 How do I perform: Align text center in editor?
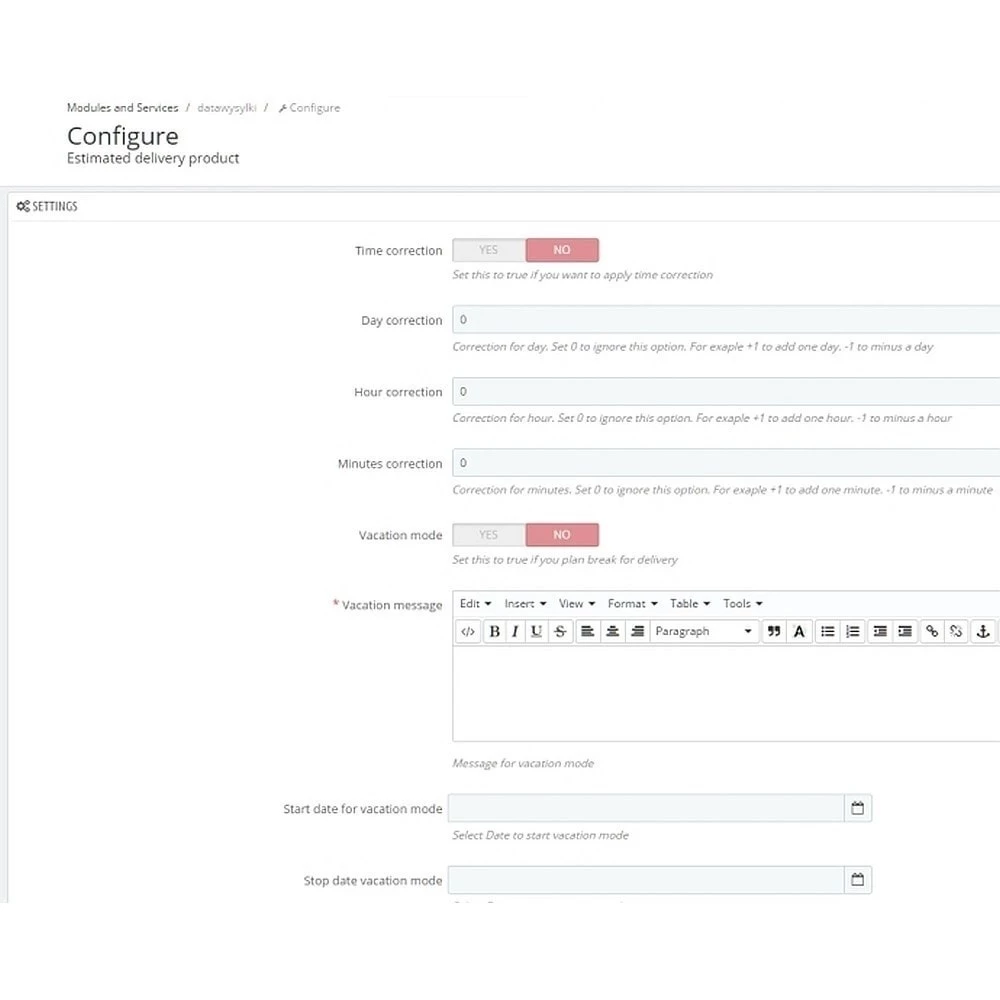tap(612, 631)
